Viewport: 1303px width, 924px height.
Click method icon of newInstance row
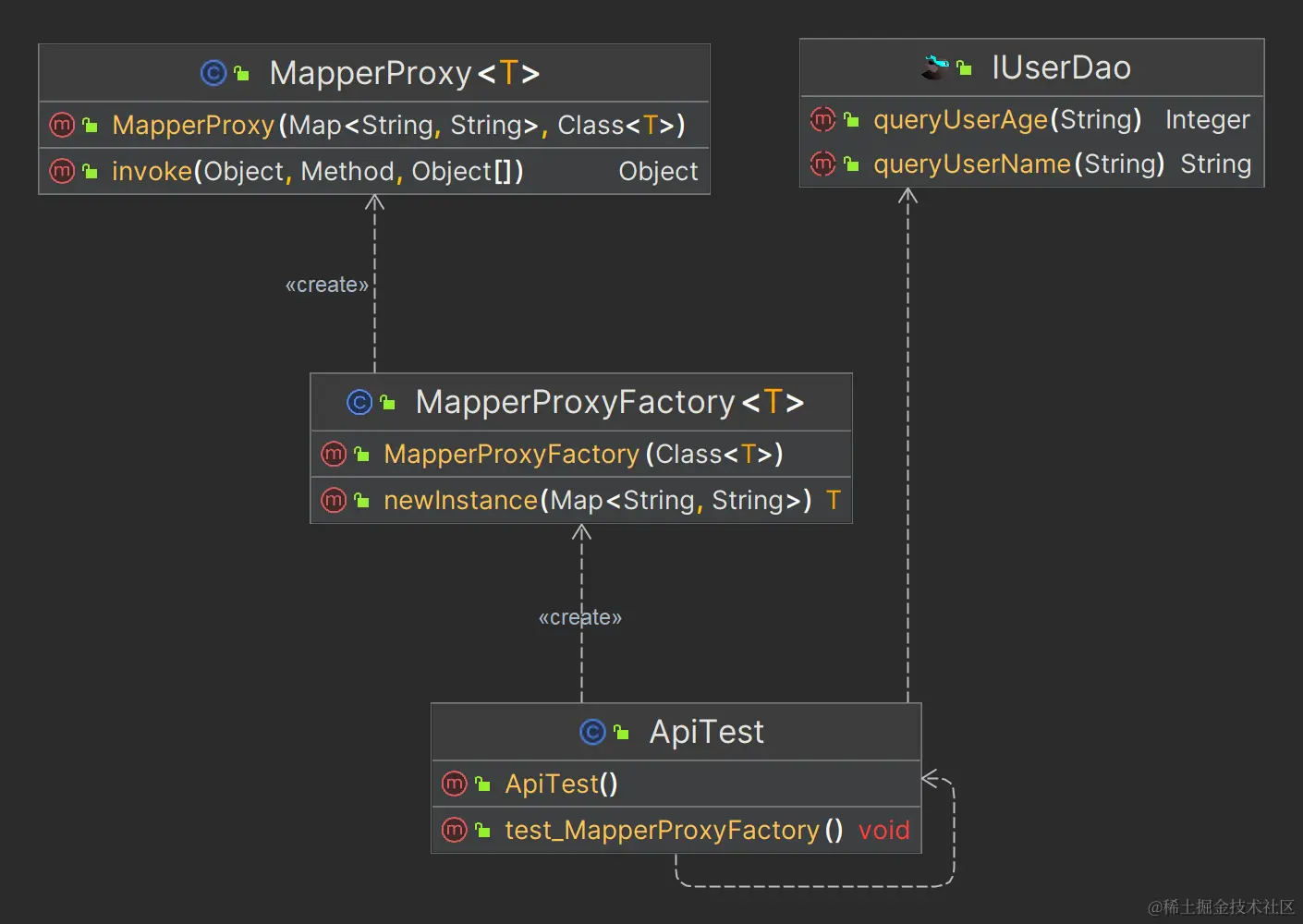(x=334, y=500)
